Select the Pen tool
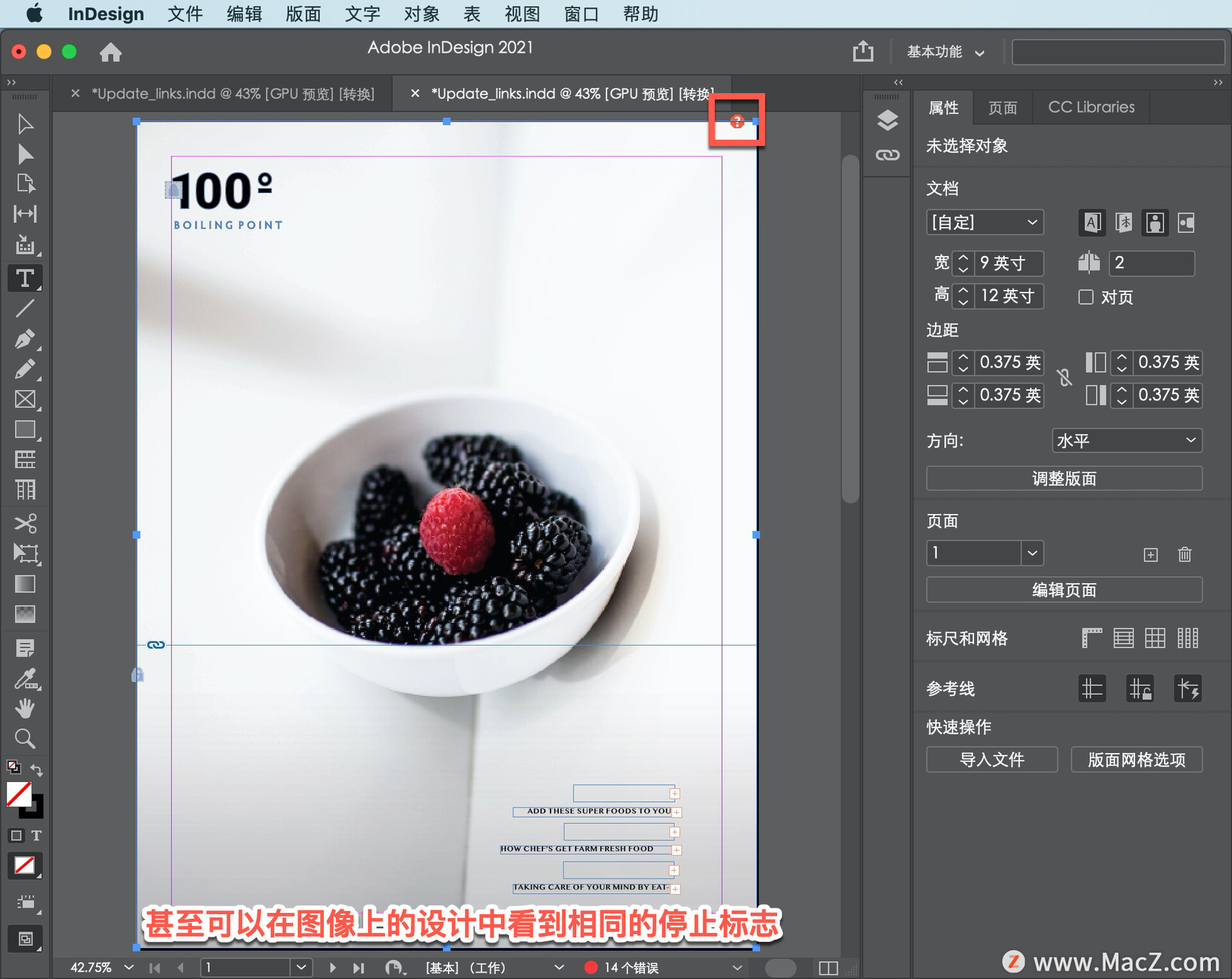The height and width of the screenshot is (979, 1232). (25, 338)
